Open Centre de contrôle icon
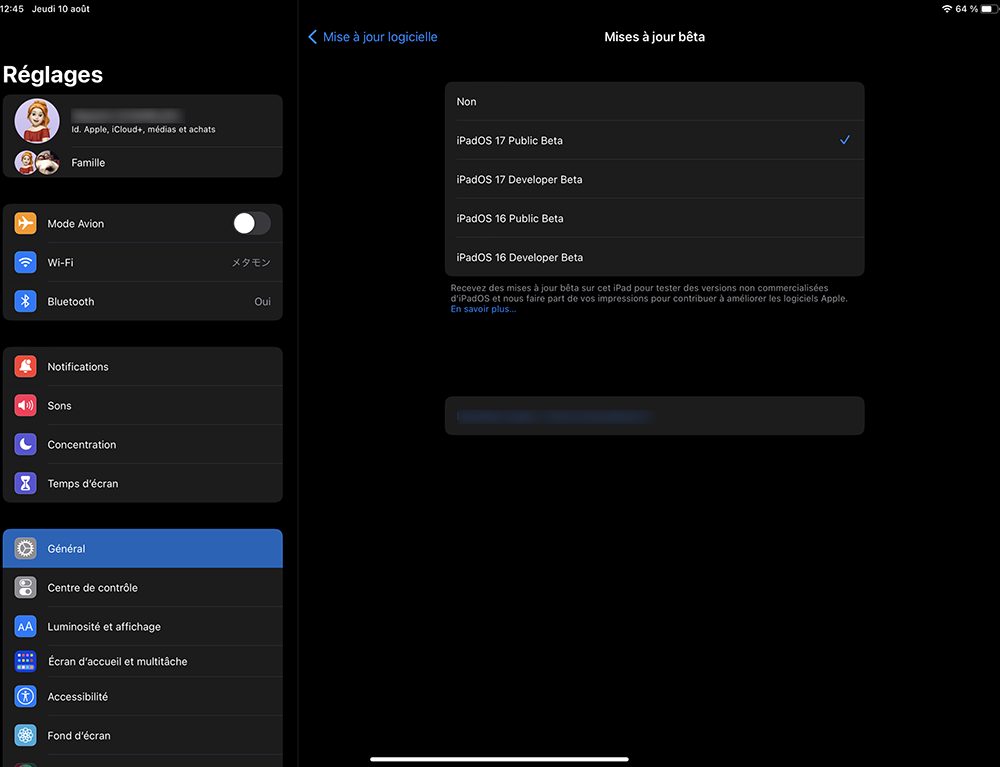 click(25, 587)
